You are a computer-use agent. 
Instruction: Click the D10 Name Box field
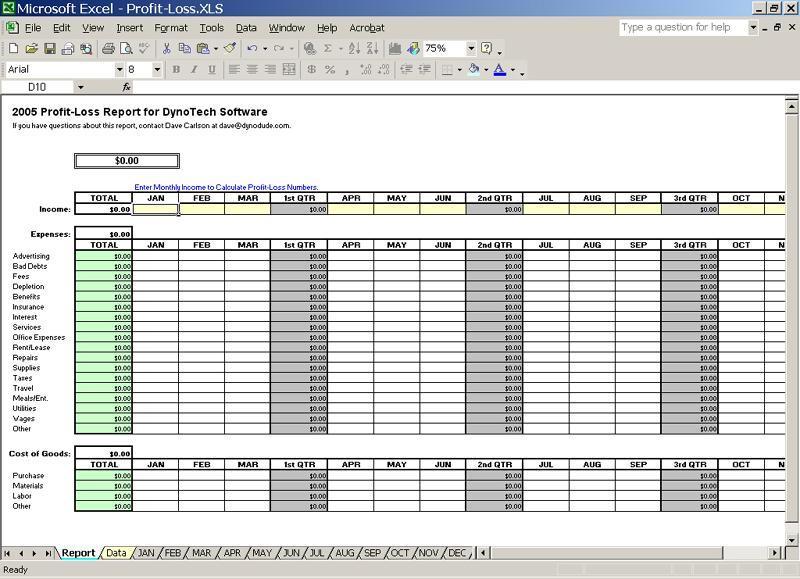[37, 87]
